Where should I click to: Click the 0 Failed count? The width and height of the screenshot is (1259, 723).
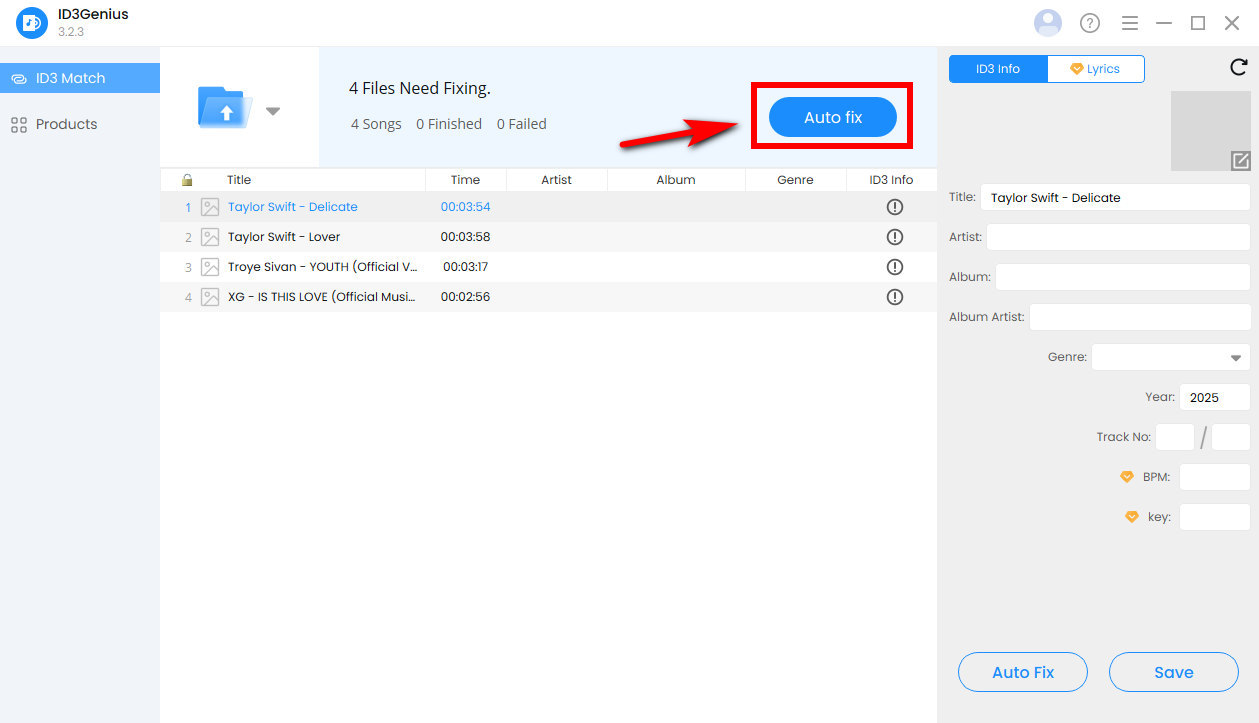point(522,124)
